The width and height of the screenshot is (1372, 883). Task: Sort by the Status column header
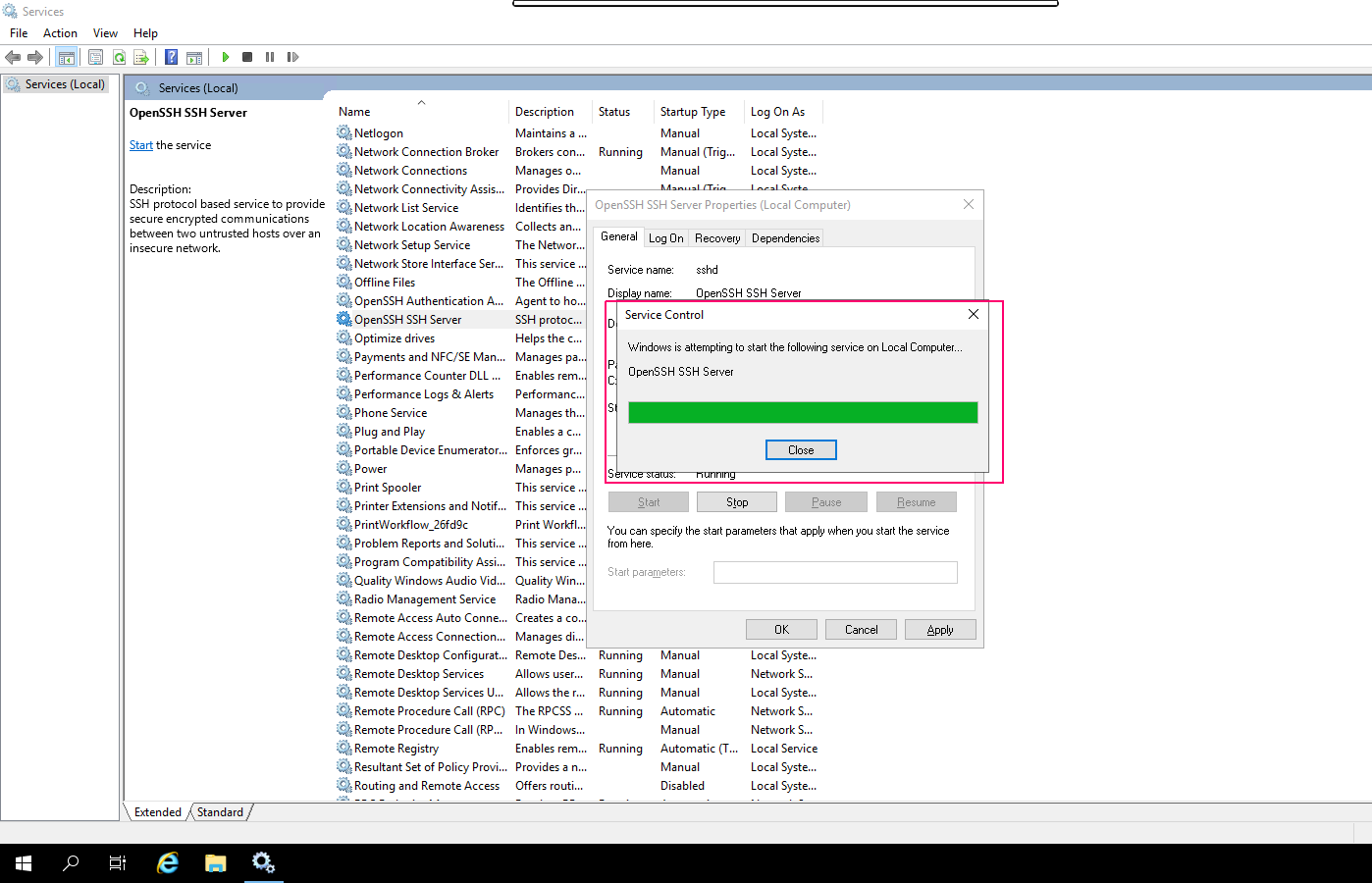[624, 112]
